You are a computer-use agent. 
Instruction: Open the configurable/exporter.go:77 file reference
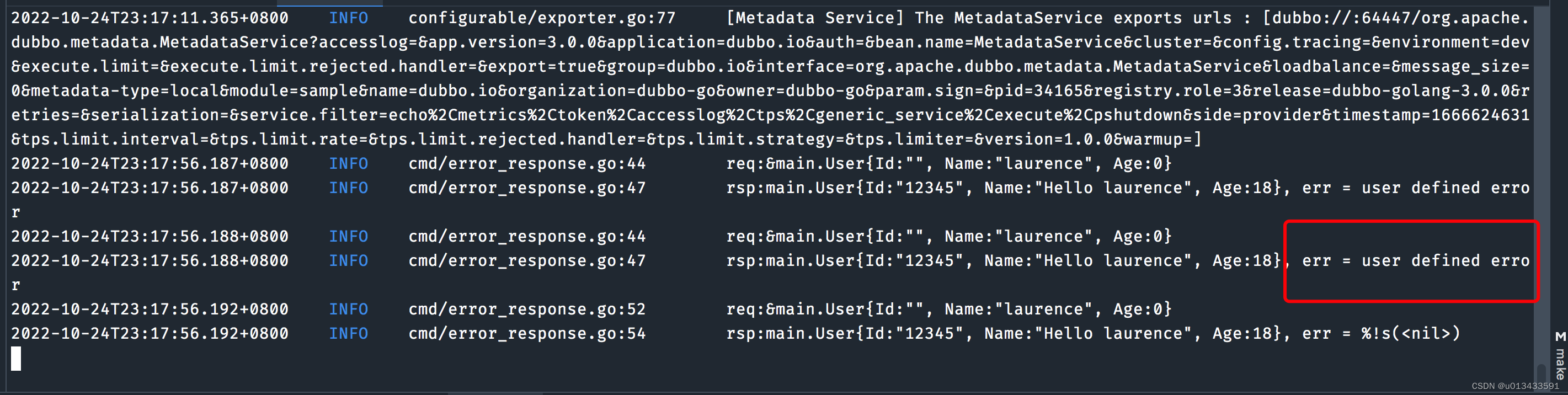point(542,18)
